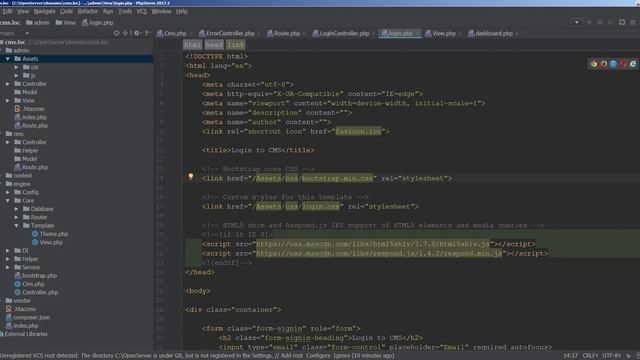This screenshot has width=640, height=360.
Task: Click html5shiv script URL on line 21
Action: tap(373, 244)
